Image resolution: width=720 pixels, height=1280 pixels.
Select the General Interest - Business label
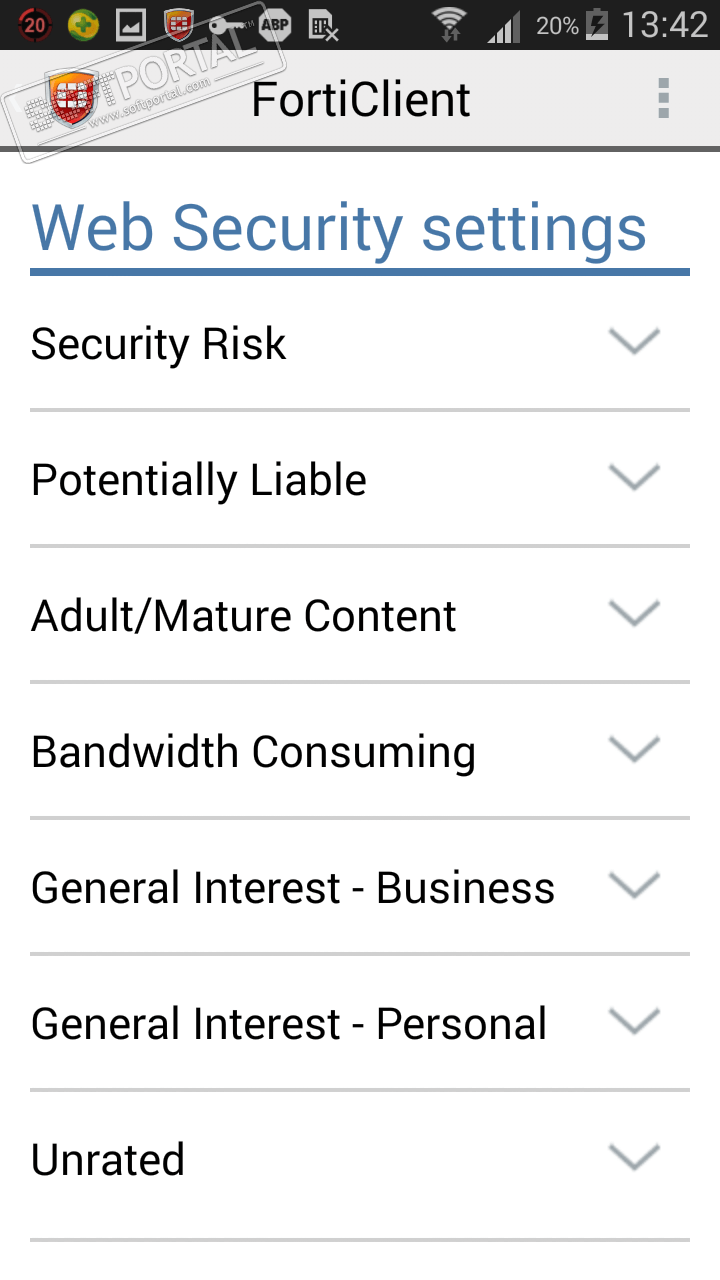(x=293, y=888)
